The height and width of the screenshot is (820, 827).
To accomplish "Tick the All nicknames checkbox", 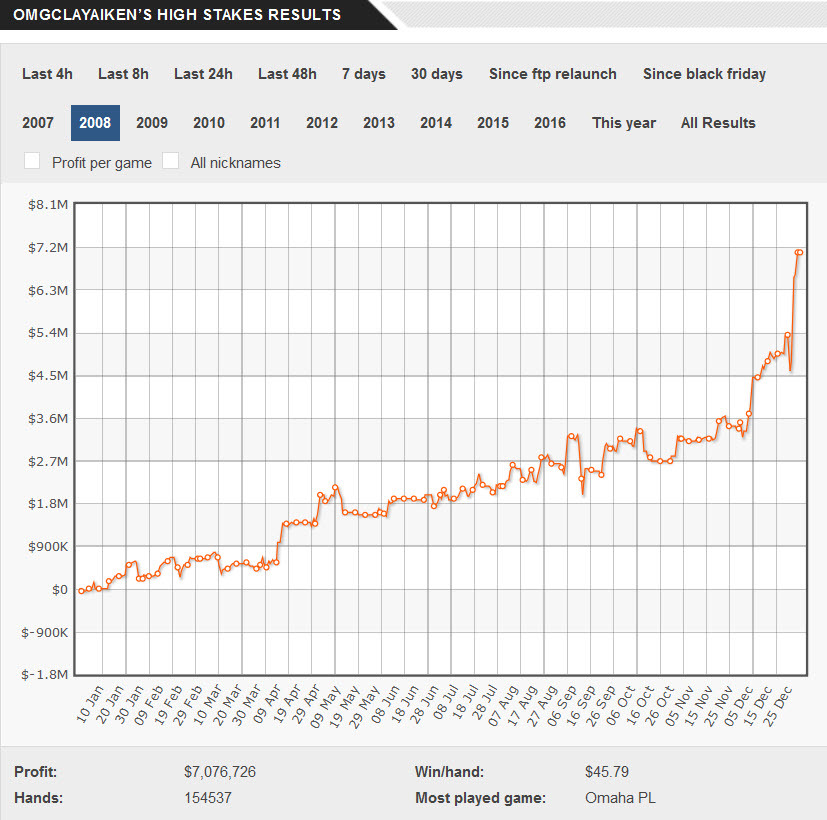I will [x=170, y=160].
